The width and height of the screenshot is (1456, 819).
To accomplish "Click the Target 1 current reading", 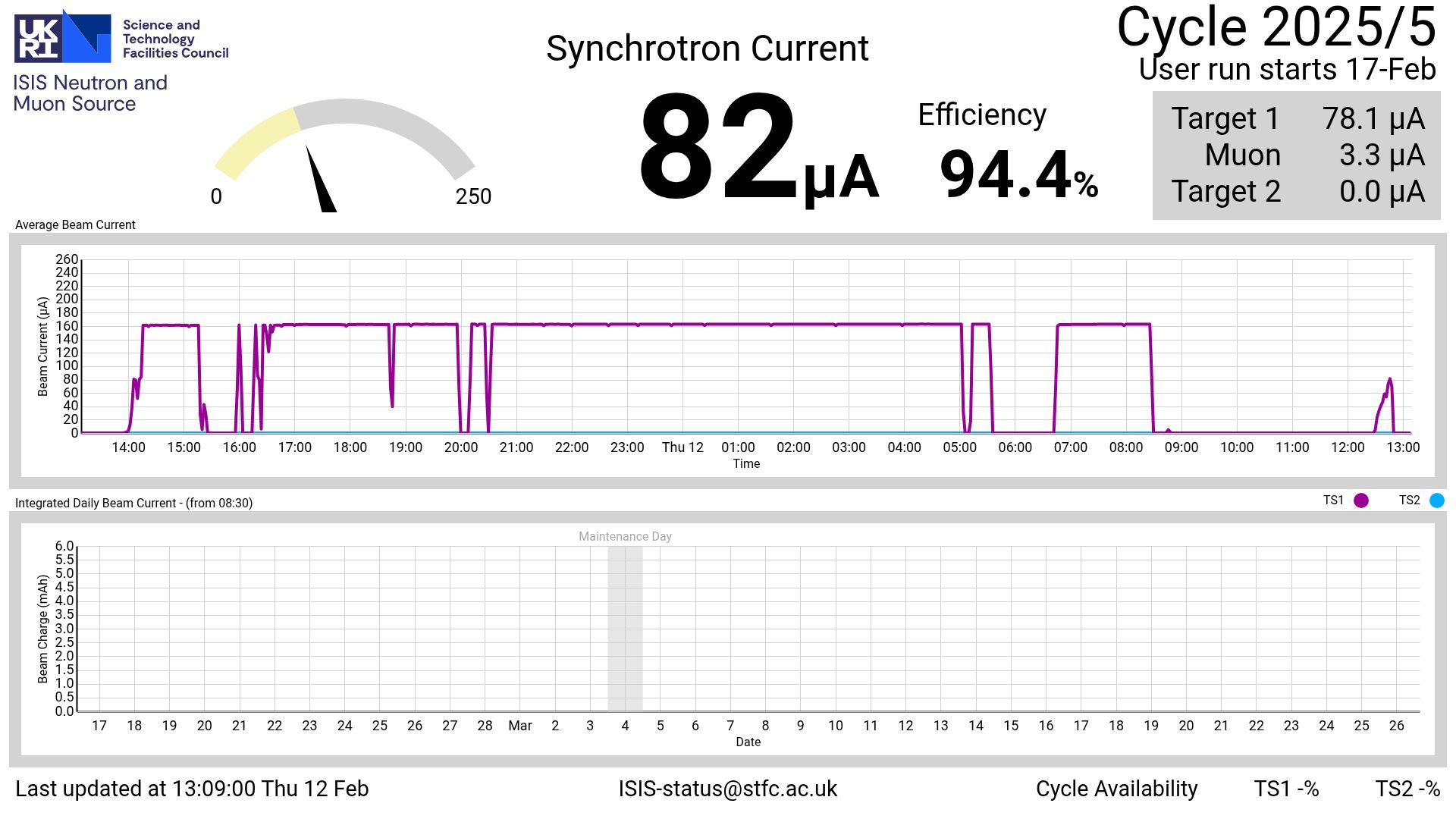I will 1373,119.
